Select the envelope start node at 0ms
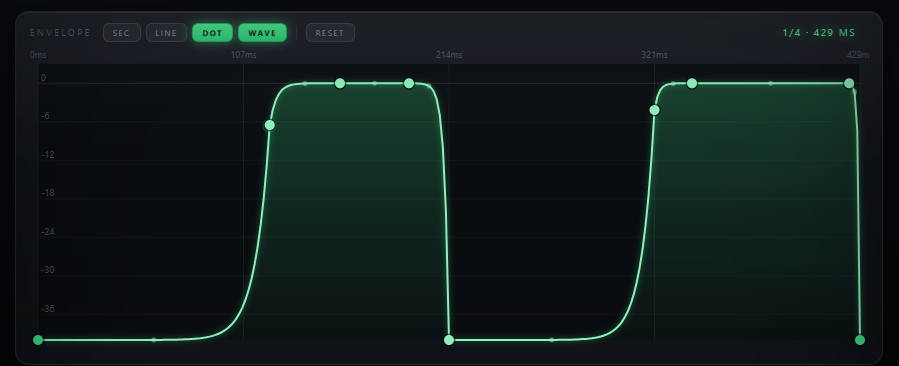This screenshot has height=366, width=899. click(38, 340)
